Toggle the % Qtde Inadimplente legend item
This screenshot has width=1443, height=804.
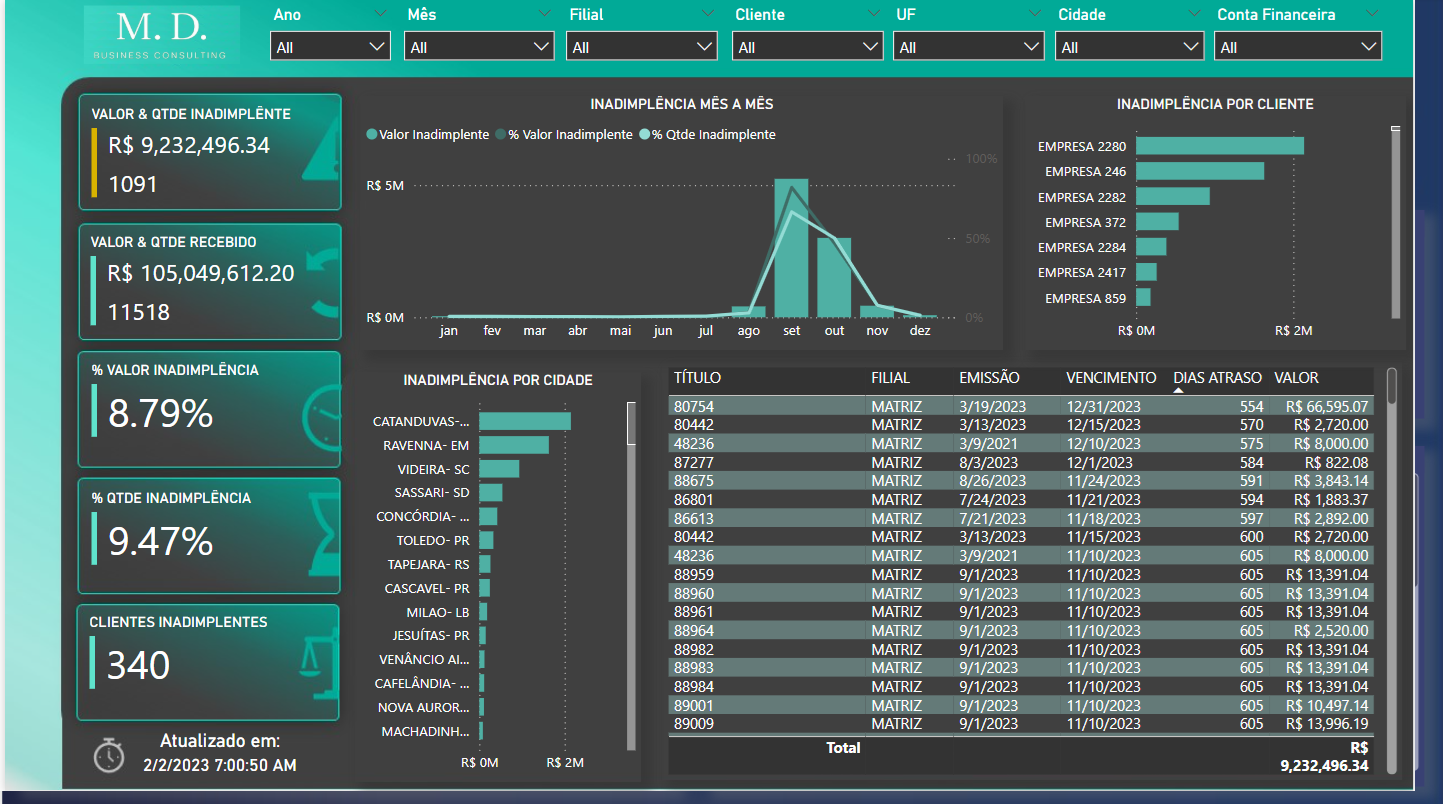coord(707,135)
